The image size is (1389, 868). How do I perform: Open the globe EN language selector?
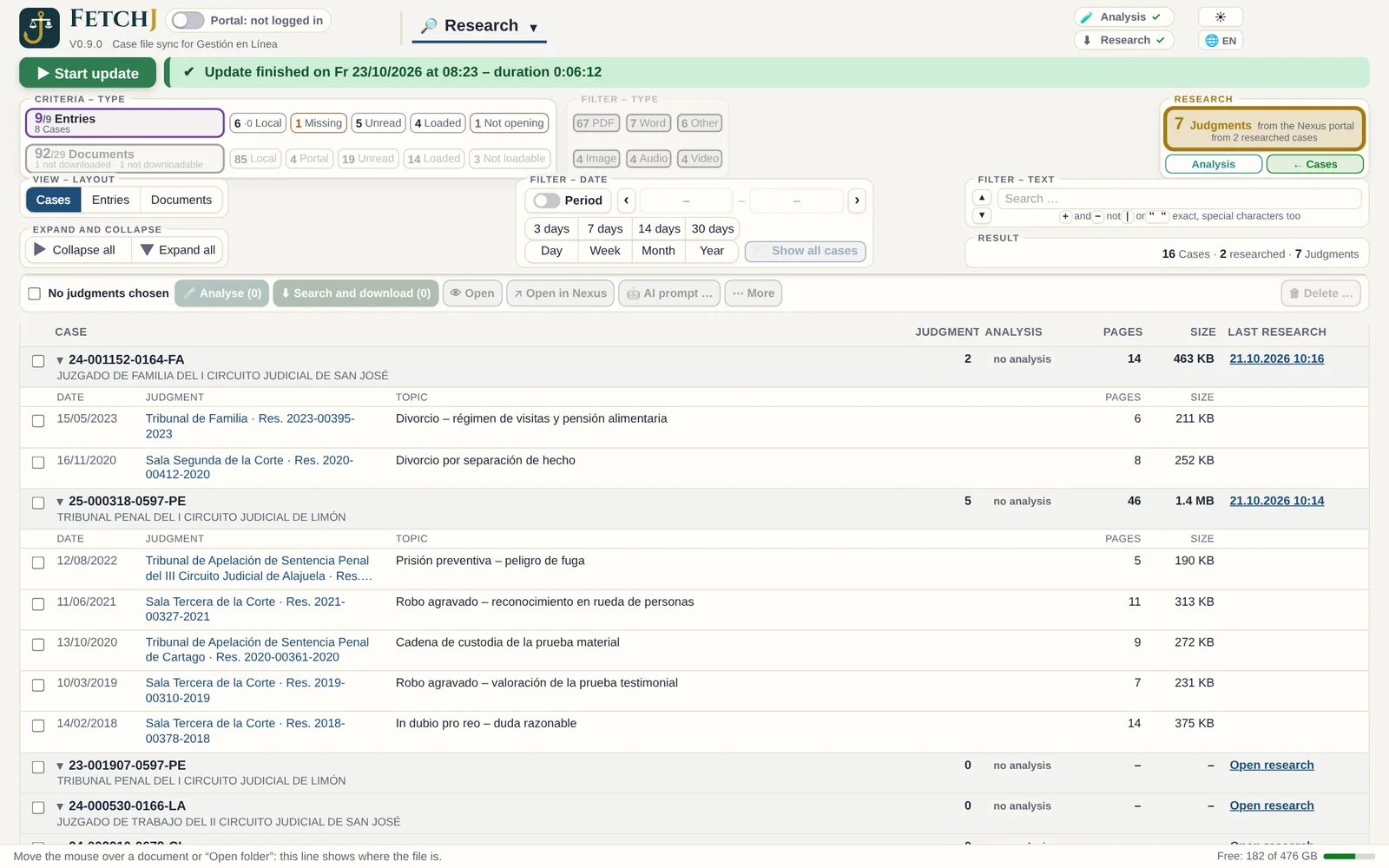[1221, 41]
